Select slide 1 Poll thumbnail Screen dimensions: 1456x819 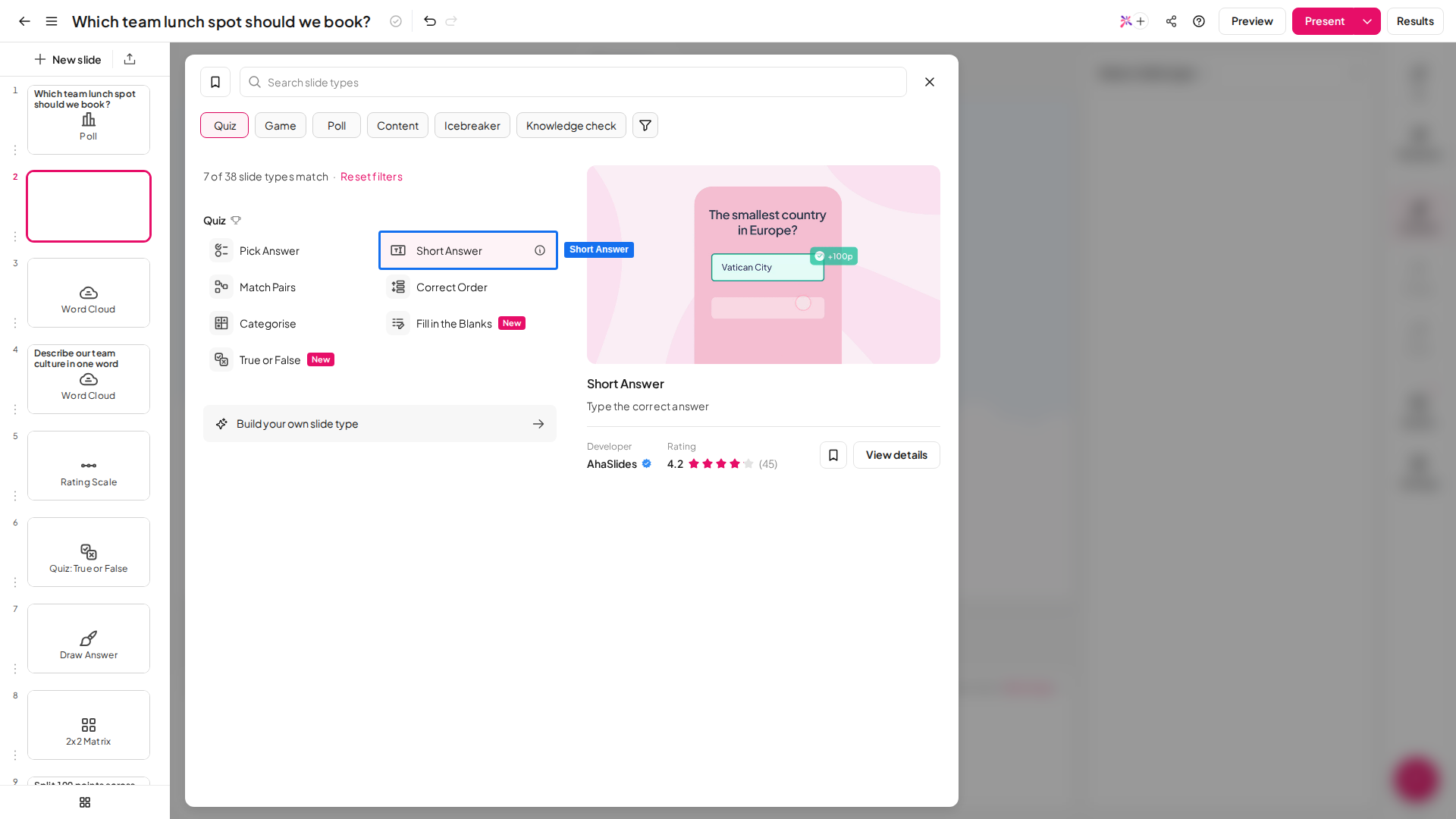coord(89,120)
